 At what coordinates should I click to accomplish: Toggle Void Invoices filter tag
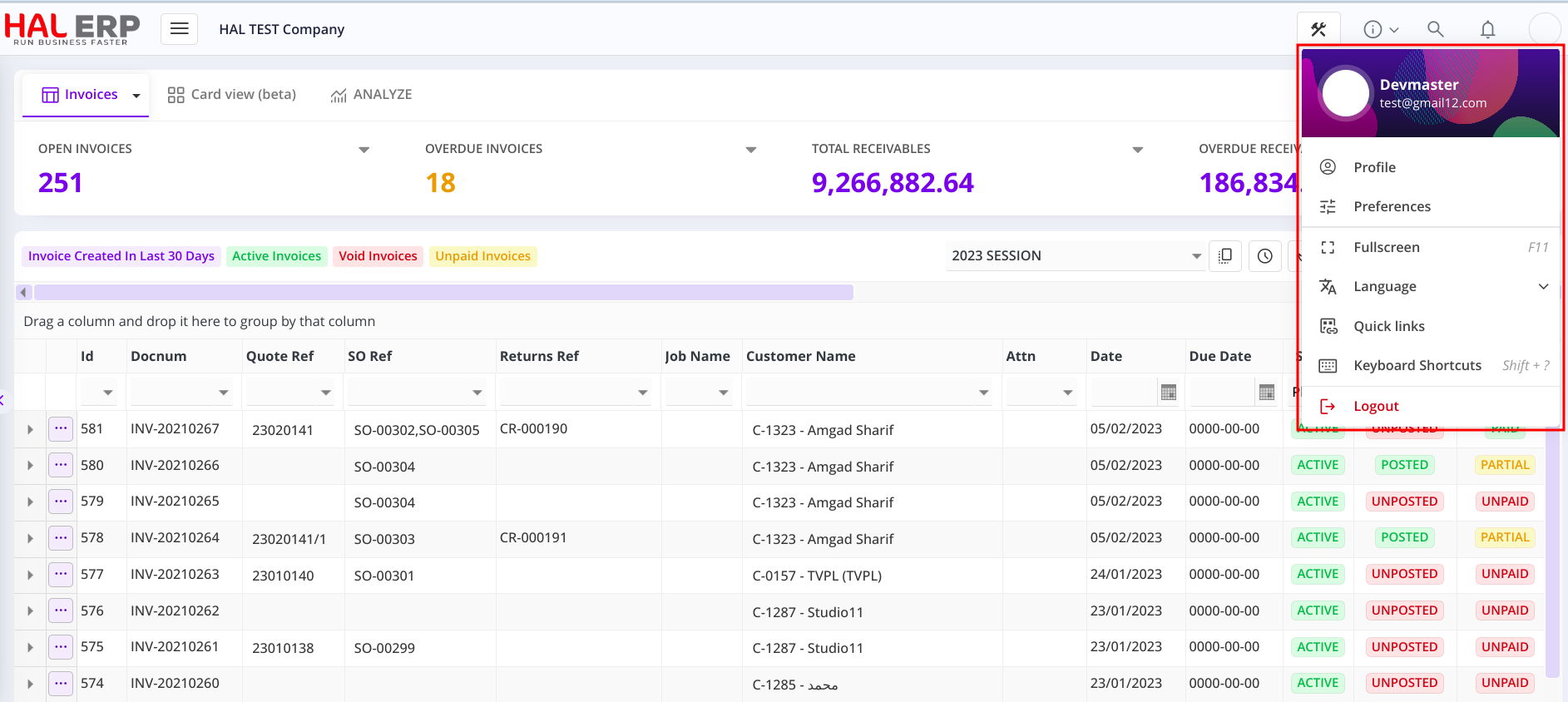[x=378, y=256]
